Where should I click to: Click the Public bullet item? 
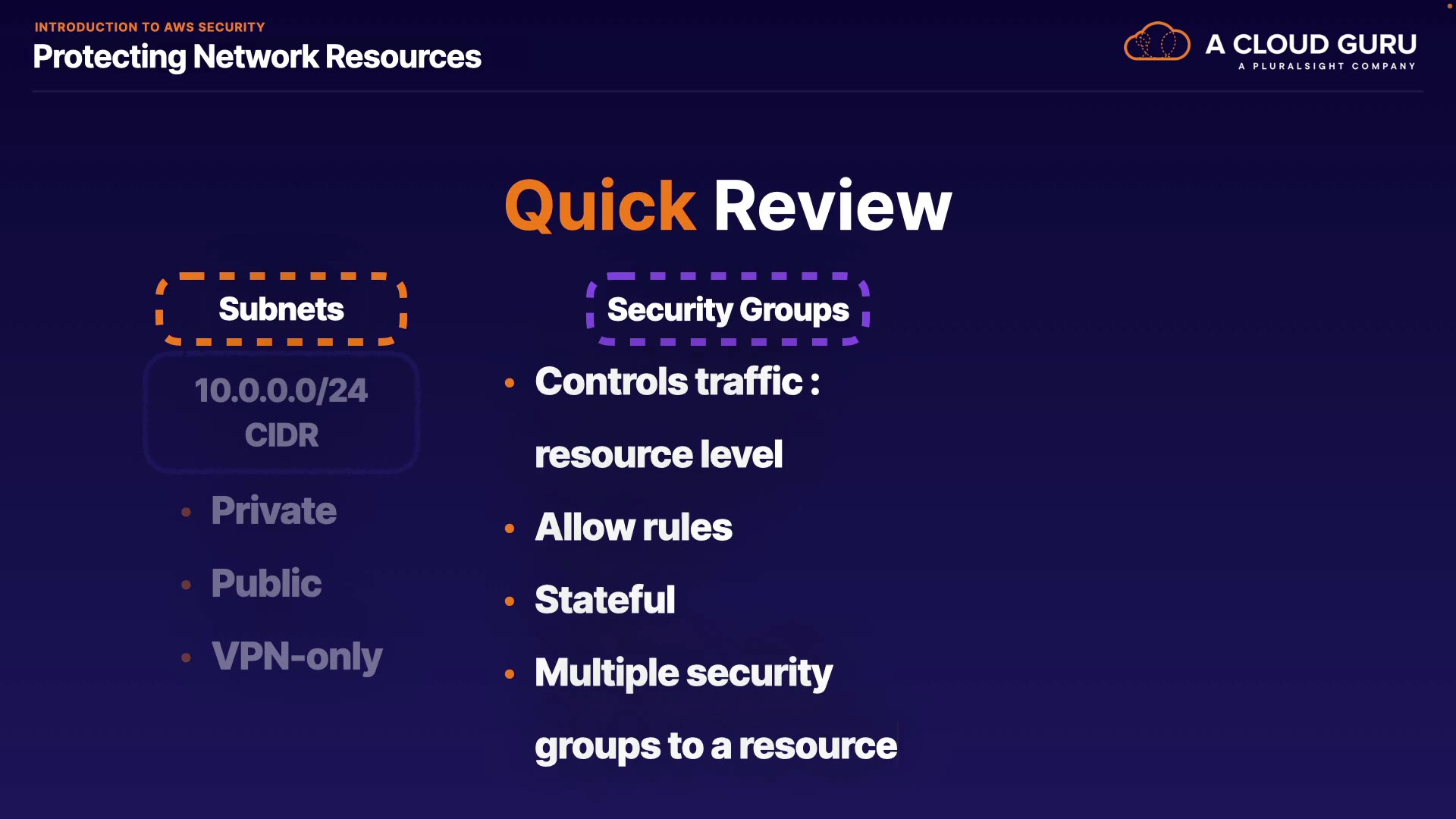[x=266, y=583]
